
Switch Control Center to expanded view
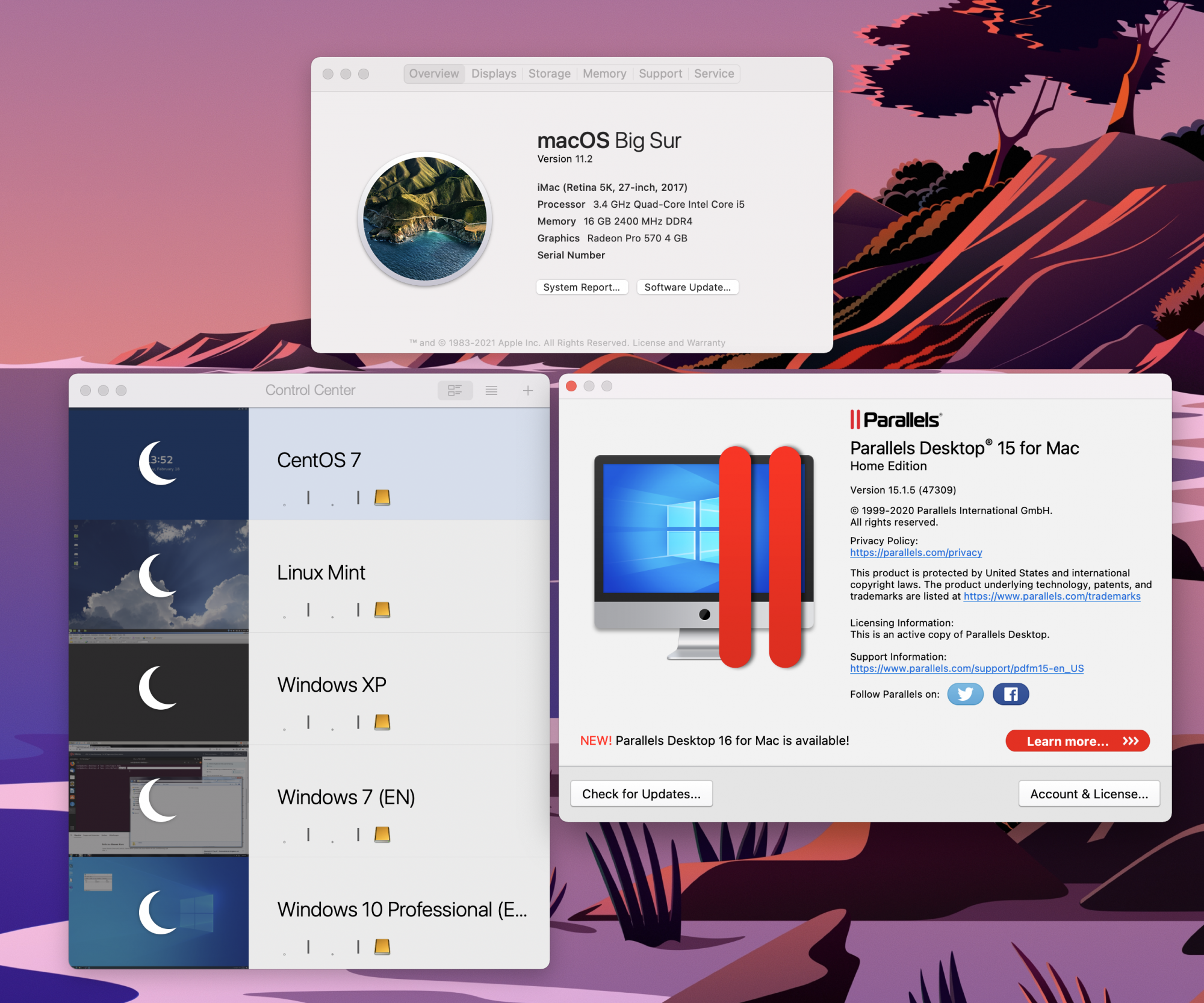click(x=455, y=391)
